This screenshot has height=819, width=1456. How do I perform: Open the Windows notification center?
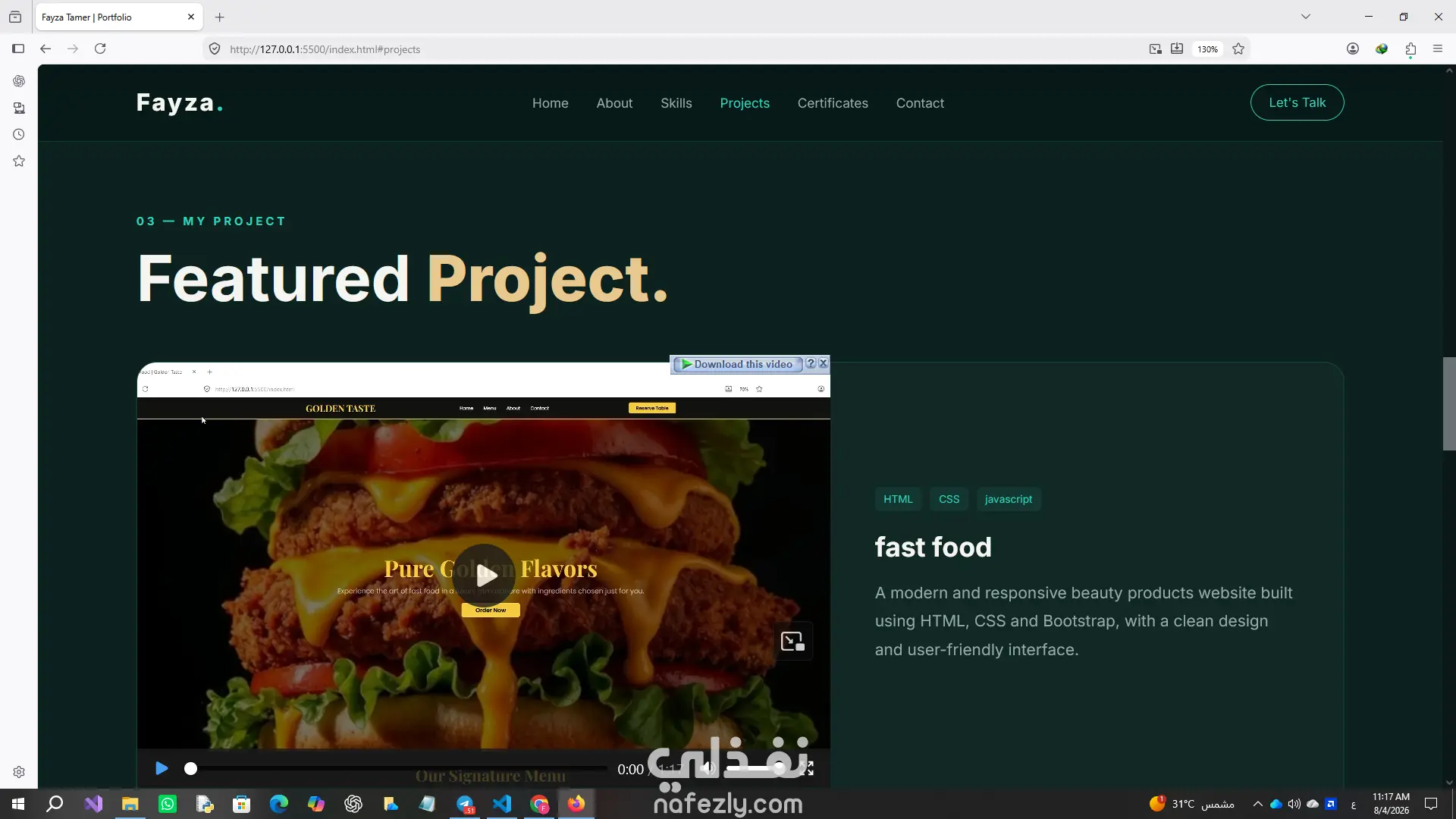pos(1431,804)
